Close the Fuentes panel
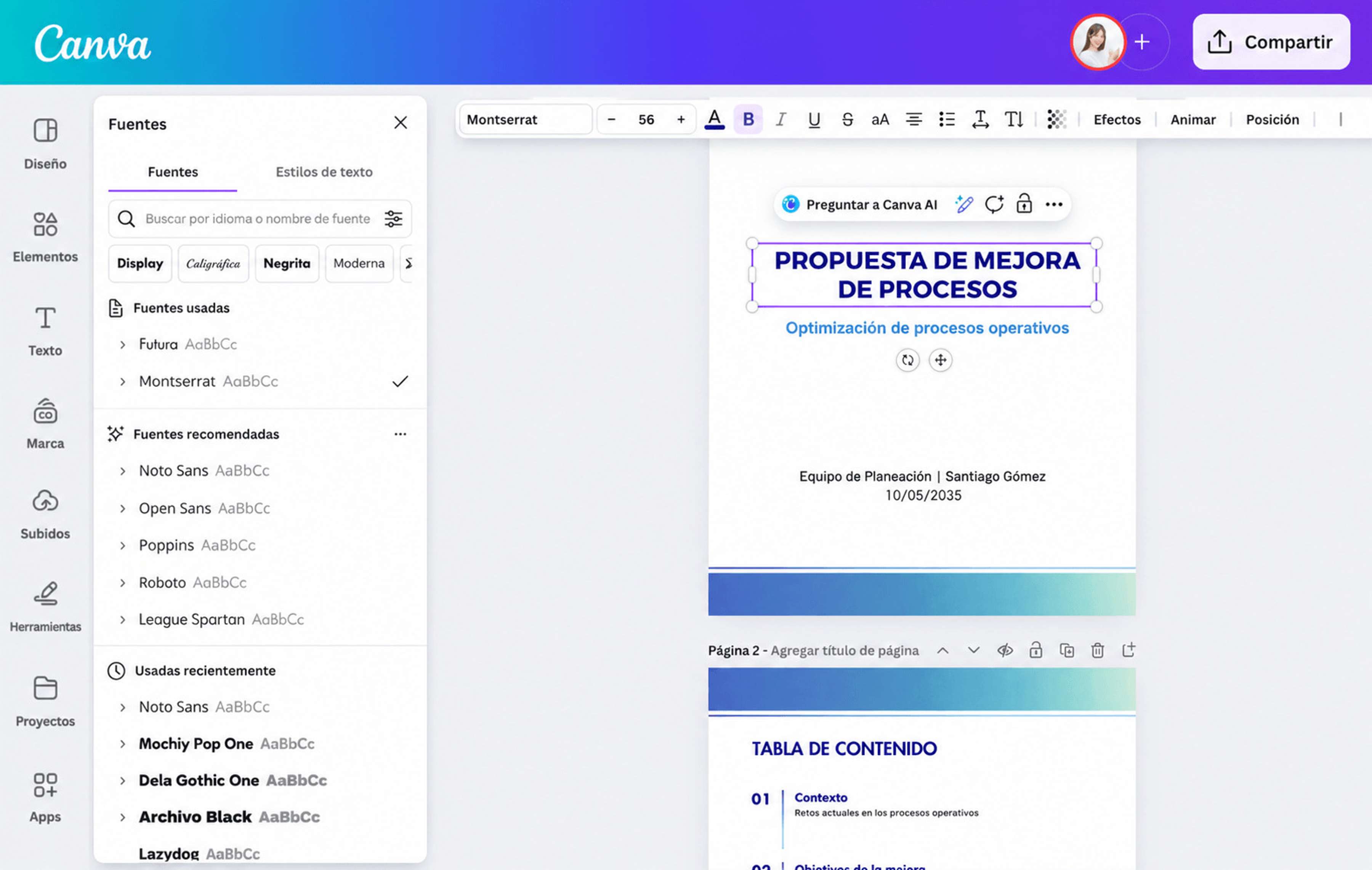This screenshot has height=870, width=1372. (401, 122)
